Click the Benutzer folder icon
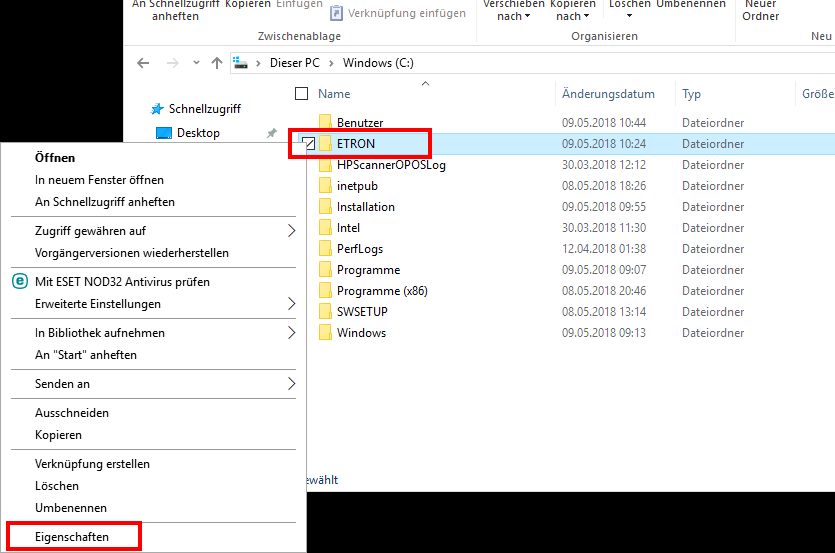Screen dimensions: 835x553 tap(324, 123)
